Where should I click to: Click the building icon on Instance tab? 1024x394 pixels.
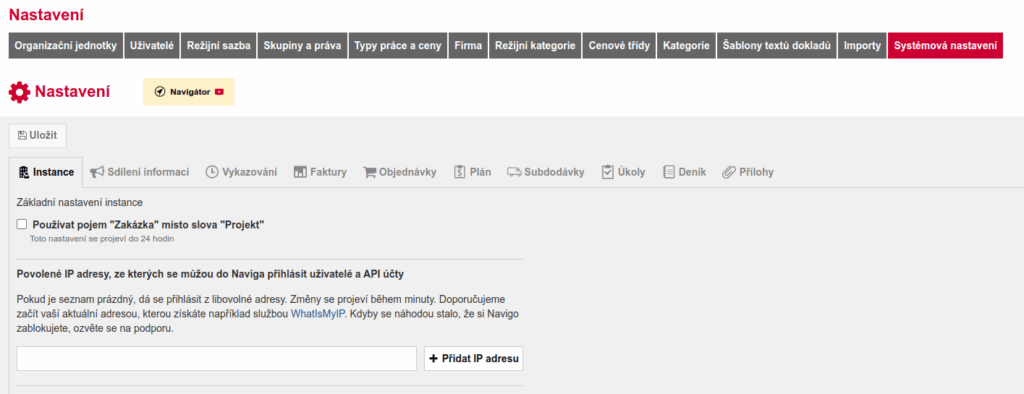[x=24, y=172]
